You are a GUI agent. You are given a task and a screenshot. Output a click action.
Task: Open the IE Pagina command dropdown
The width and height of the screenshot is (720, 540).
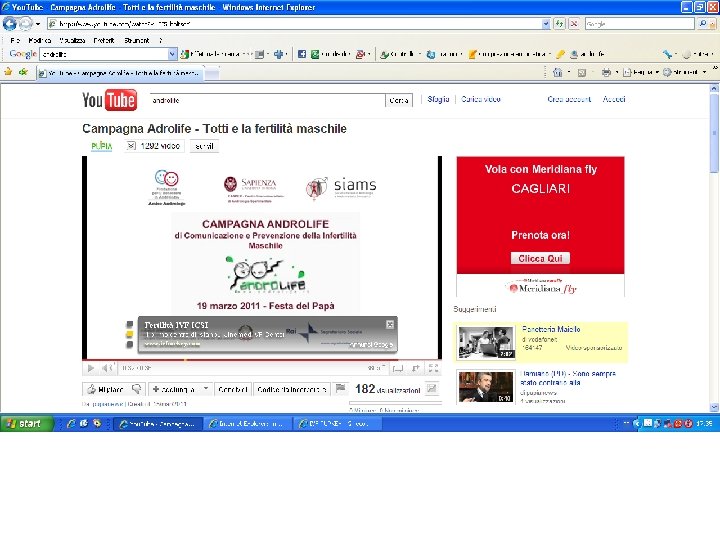coord(641,73)
